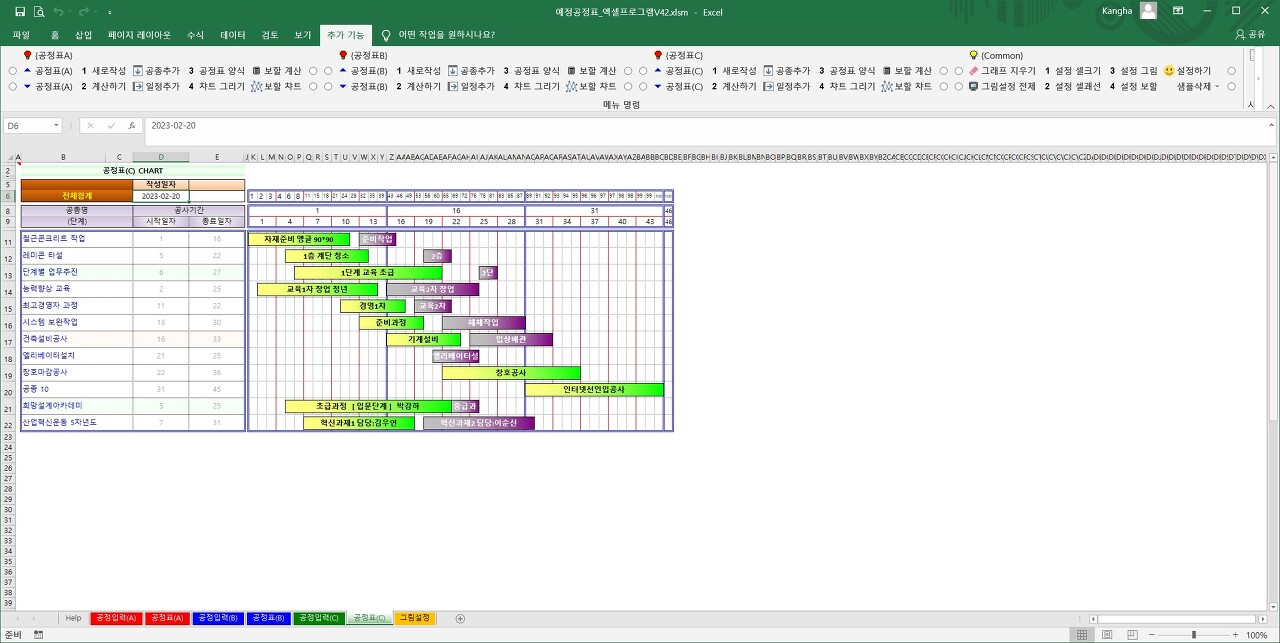The height and width of the screenshot is (643, 1280).
Task: Click the Normal view icon in status bar
Action: (x=1082, y=635)
